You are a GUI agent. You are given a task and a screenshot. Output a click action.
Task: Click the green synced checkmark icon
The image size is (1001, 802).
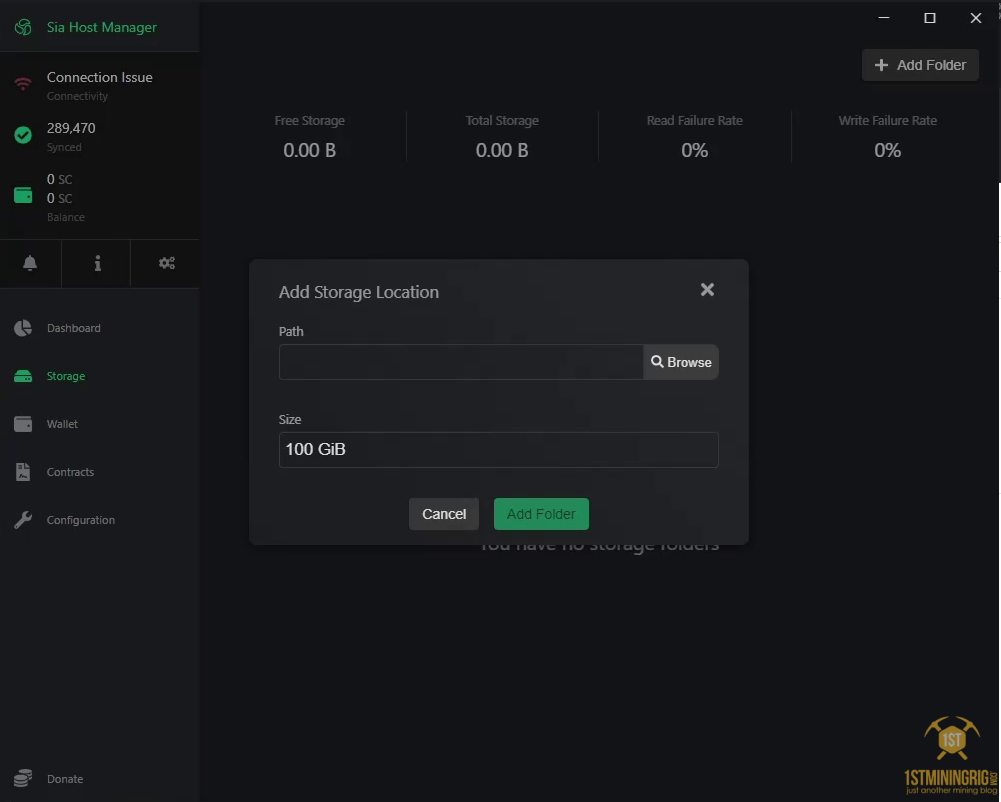pos(23,135)
